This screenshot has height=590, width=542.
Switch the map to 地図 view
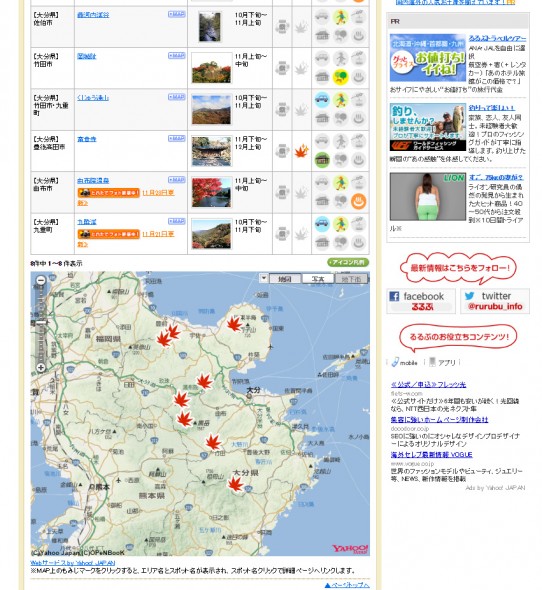(285, 279)
